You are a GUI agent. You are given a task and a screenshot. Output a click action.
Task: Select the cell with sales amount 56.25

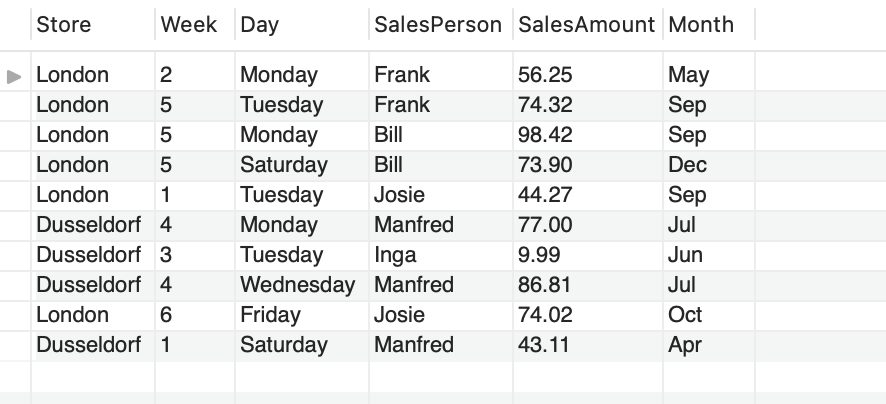pos(588,75)
